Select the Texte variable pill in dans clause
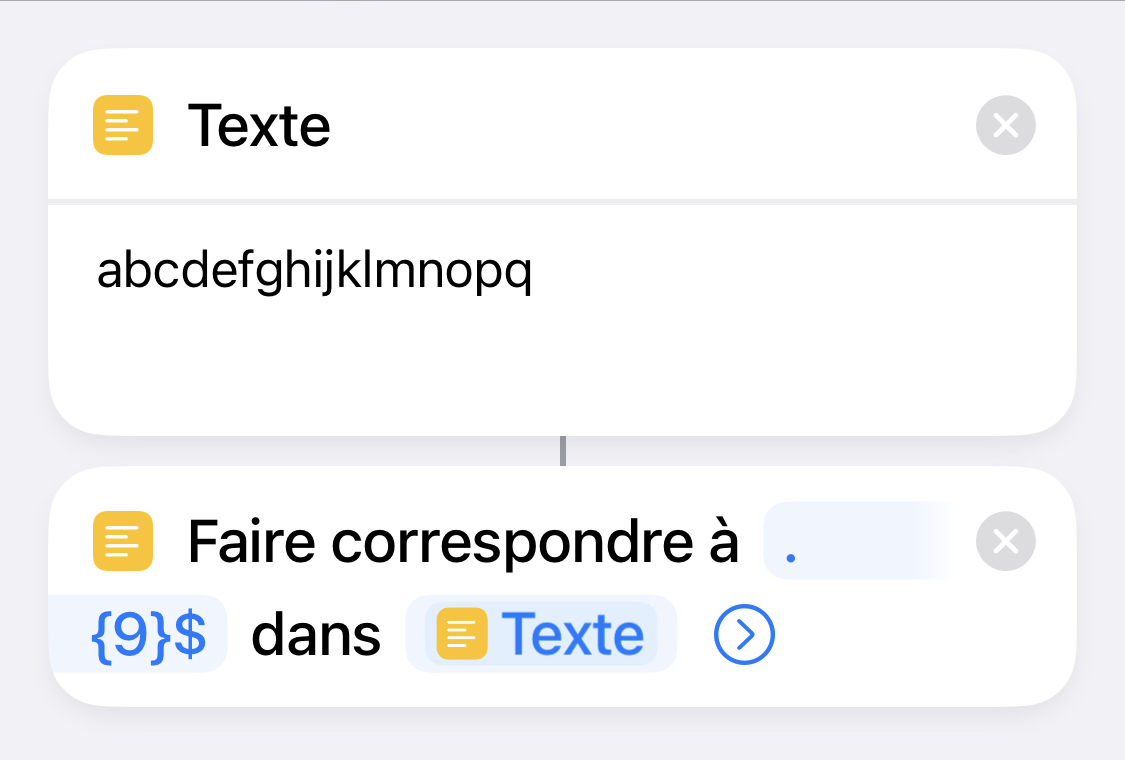1125x760 pixels. 540,633
